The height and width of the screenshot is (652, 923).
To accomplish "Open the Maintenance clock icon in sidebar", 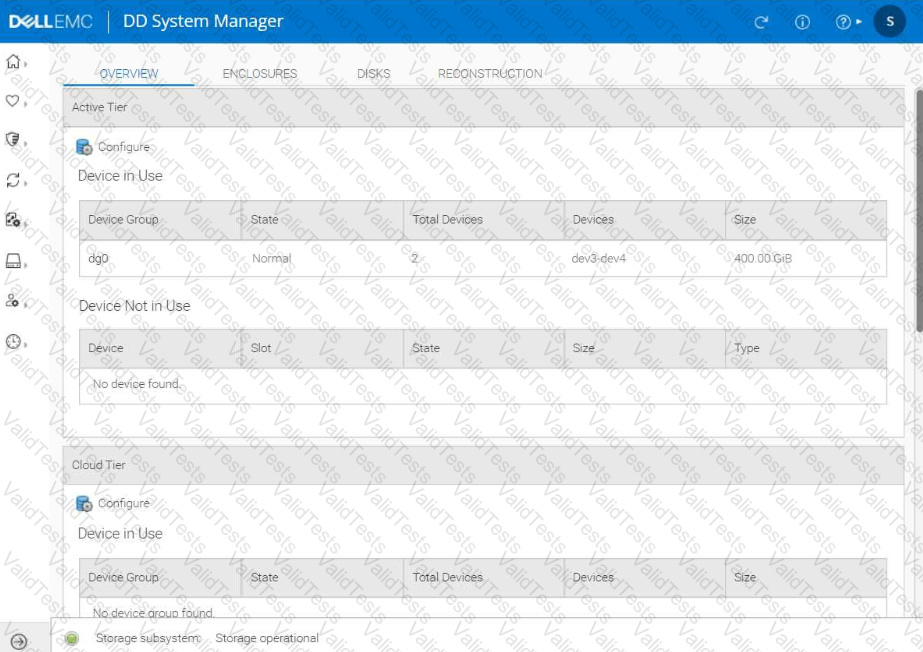I will [14, 342].
